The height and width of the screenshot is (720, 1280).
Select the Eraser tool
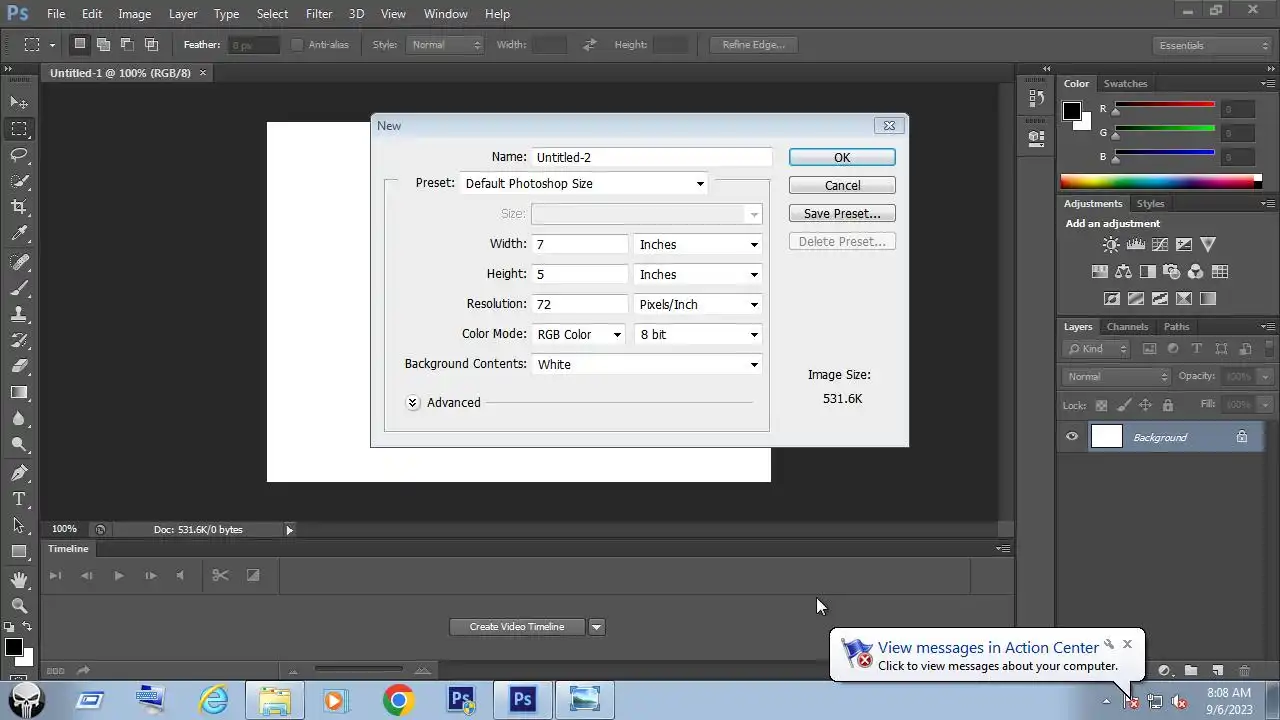(x=19, y=366)
